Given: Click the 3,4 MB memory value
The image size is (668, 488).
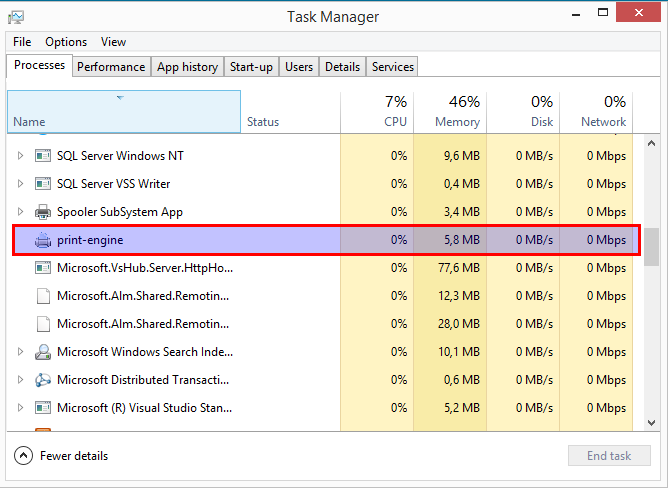Looking at the screenshot, I should point(462,212).
